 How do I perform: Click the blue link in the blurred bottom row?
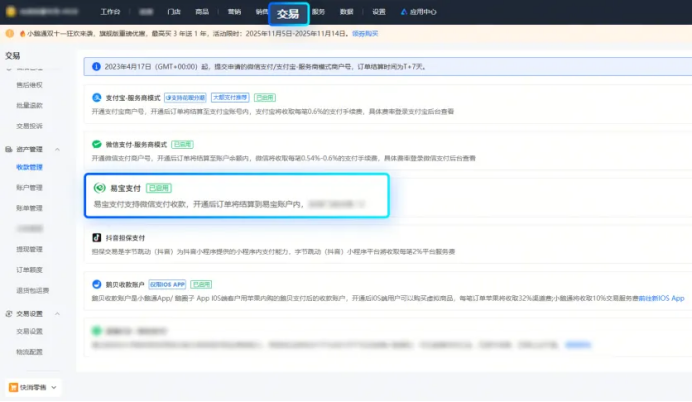coord(578,345)
